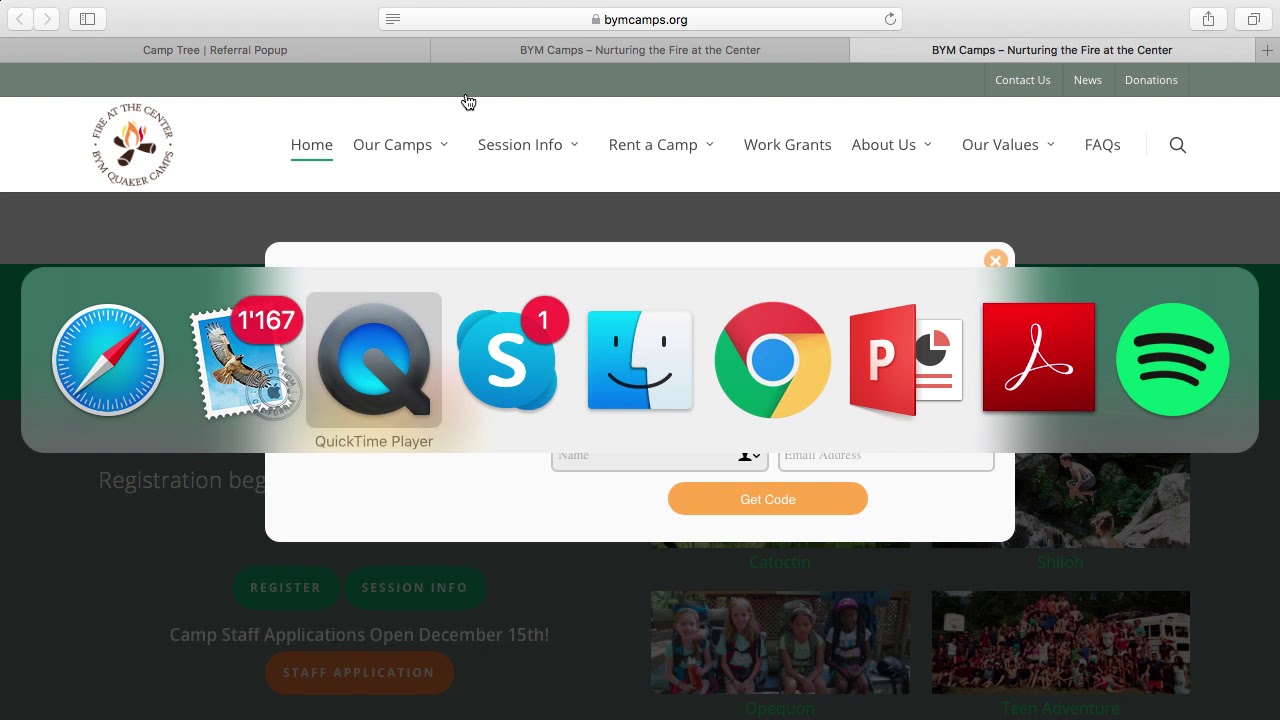
Task: Open PowerPoint from app switcher
Action: (906, 360)
